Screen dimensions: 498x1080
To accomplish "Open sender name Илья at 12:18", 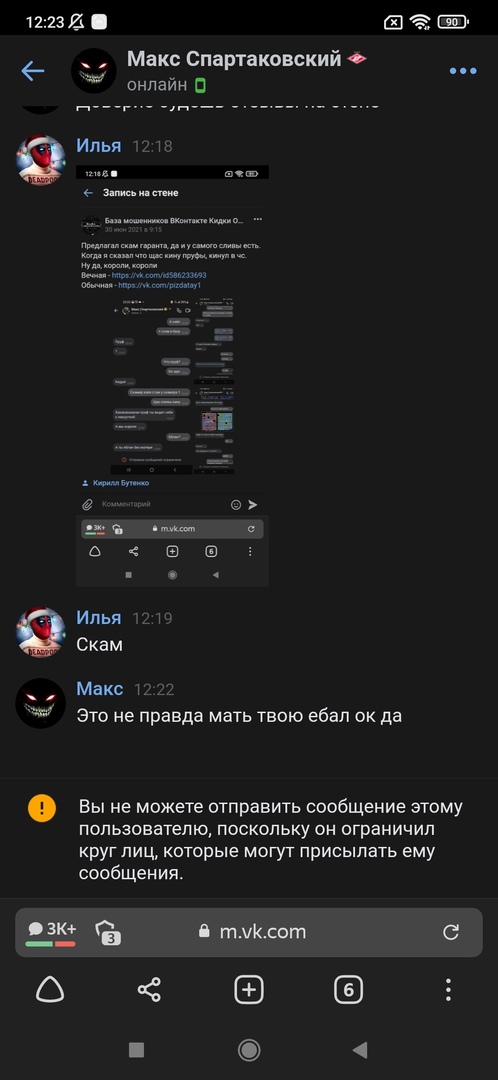I will point(98,146).
